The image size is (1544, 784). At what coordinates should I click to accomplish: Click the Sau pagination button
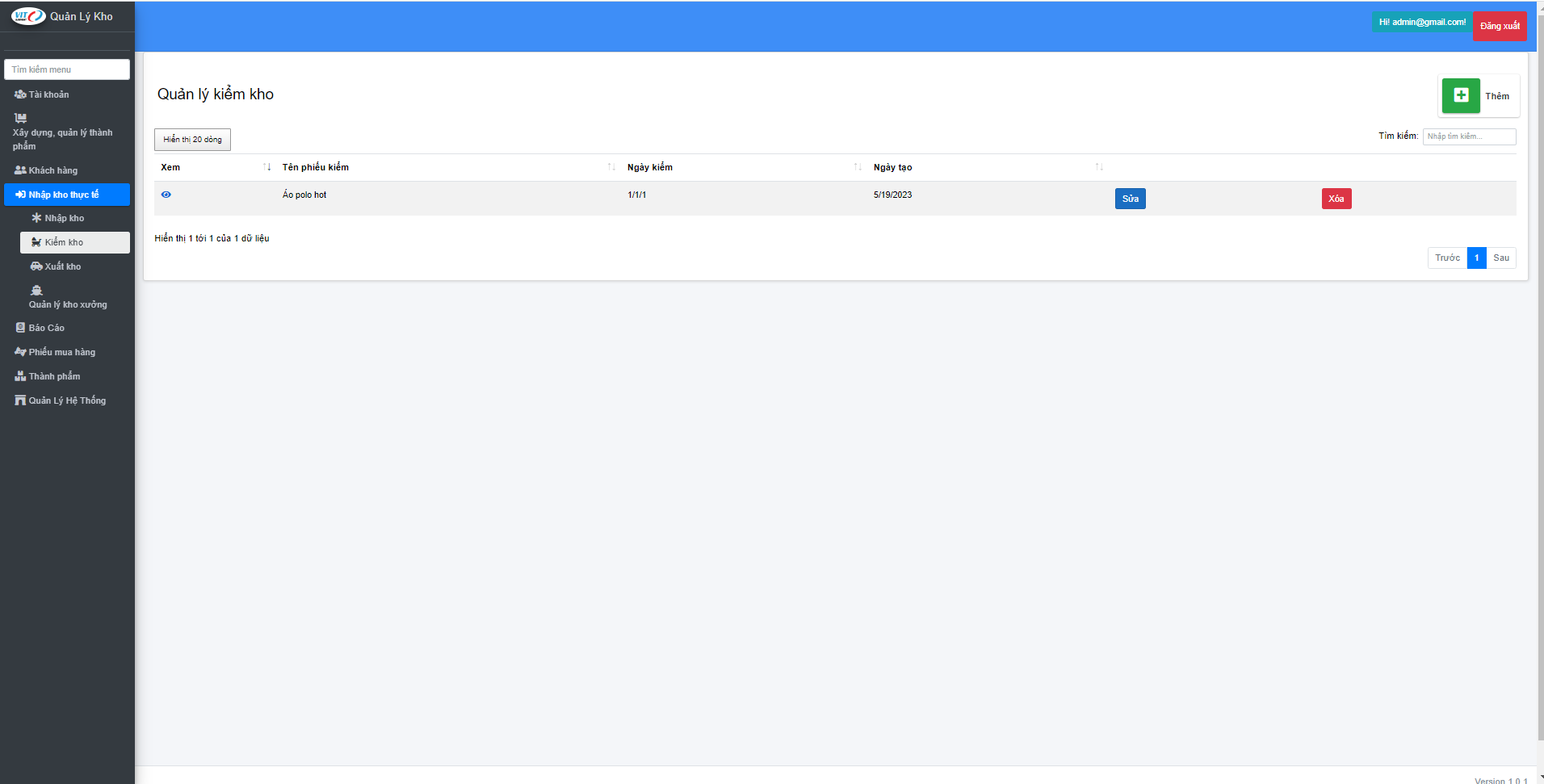pyautogui.click(x=1501, y=258)
